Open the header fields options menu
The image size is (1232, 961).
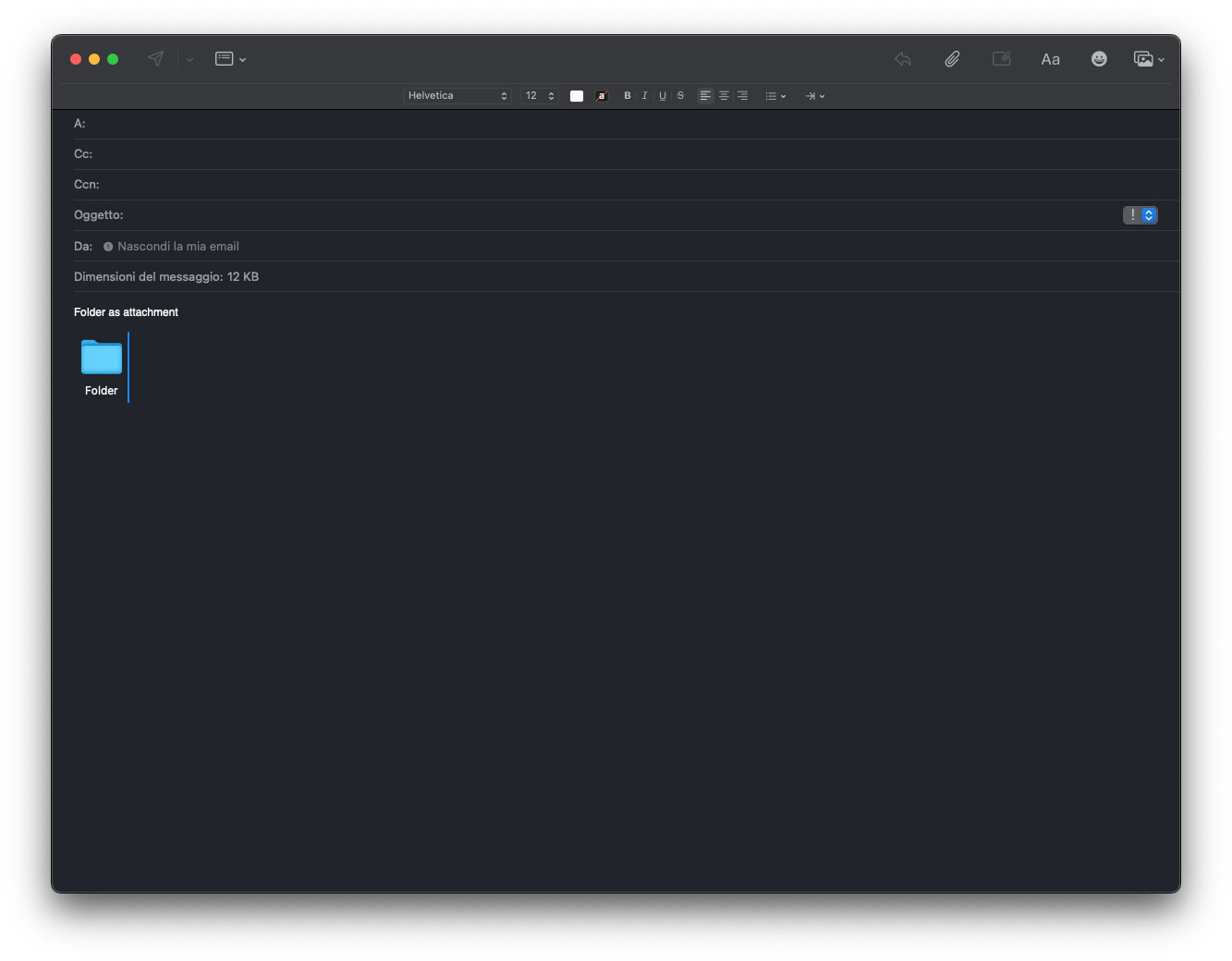(x=230, y=59)
